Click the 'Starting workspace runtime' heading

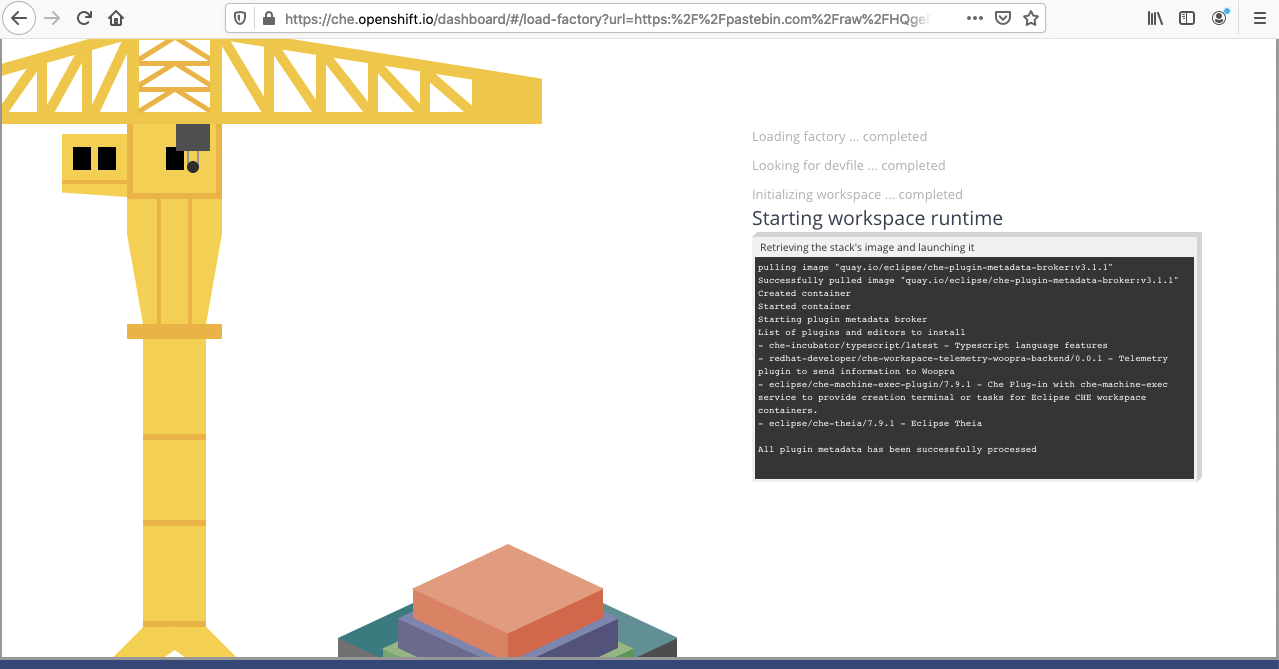coord(877,218)
